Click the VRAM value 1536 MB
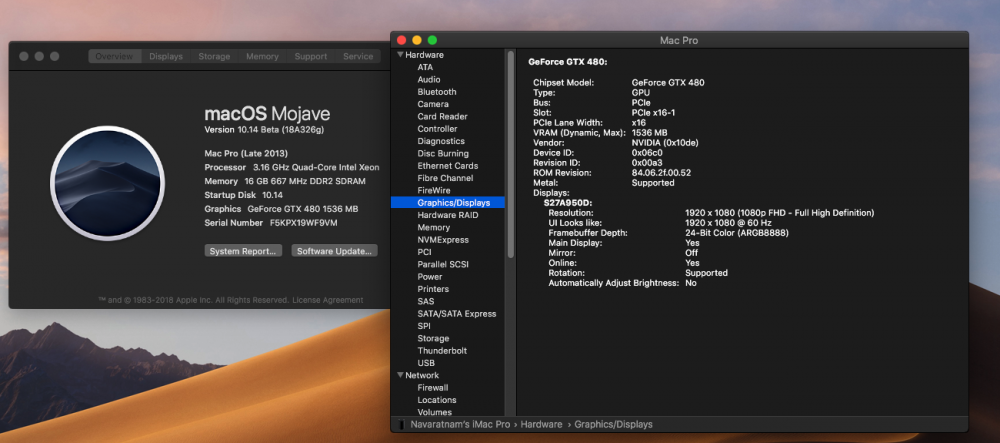The image size is (1000, 443). pyautogui.click(x=649, y=133)
